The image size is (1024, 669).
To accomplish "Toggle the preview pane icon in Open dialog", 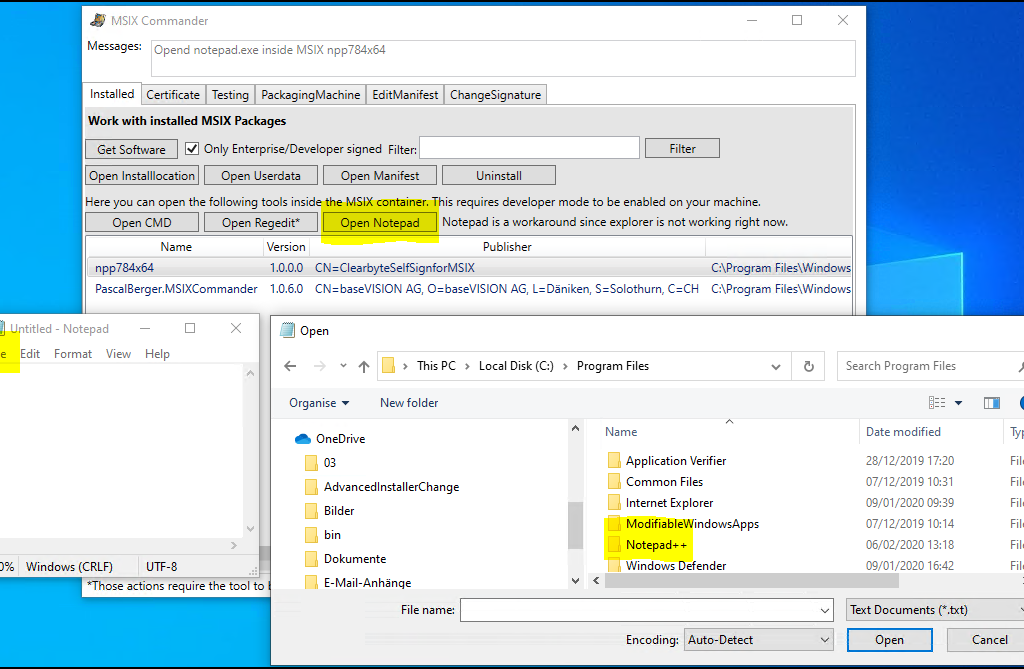I will pos(991,402).
